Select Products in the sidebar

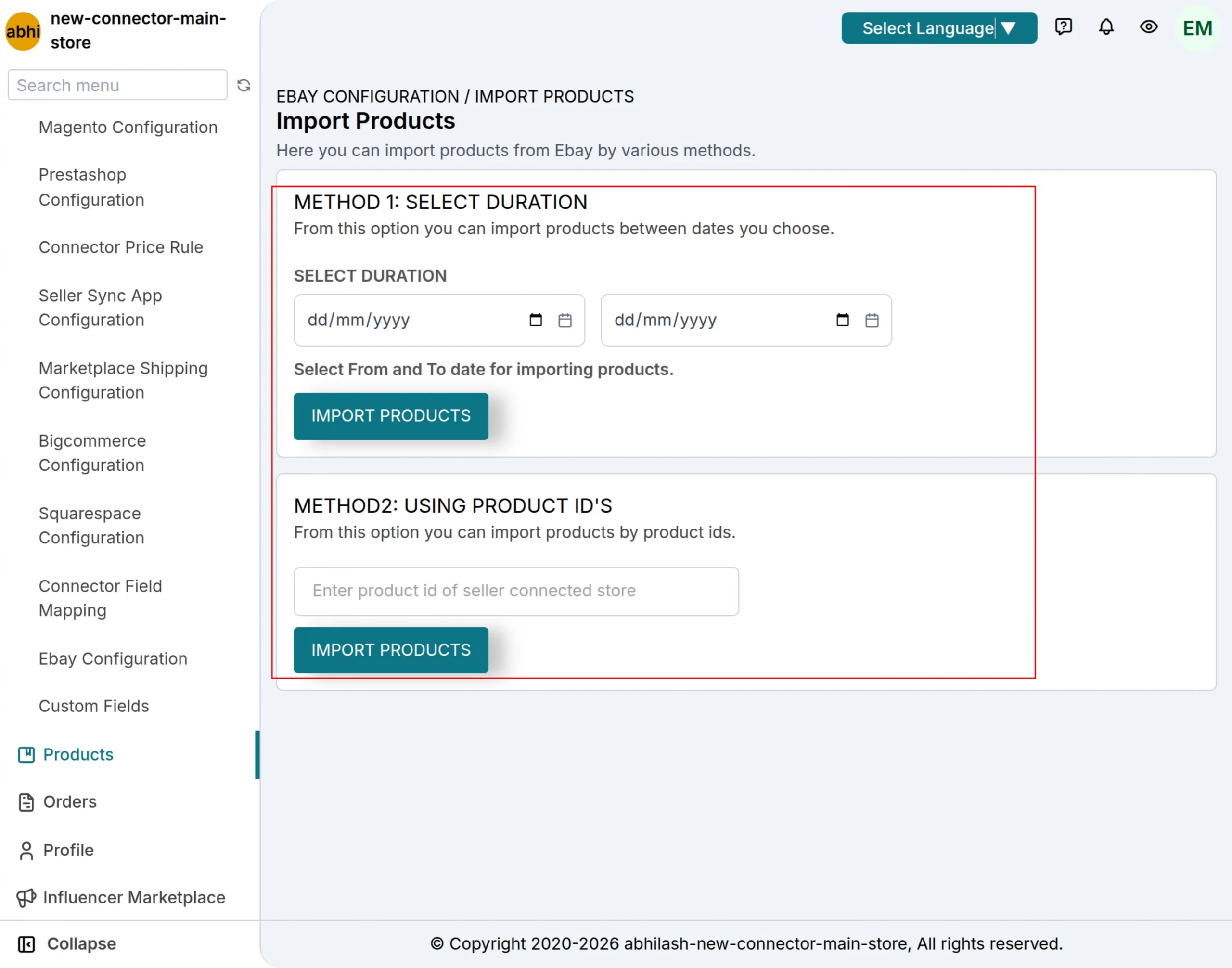tap(78, 754)
